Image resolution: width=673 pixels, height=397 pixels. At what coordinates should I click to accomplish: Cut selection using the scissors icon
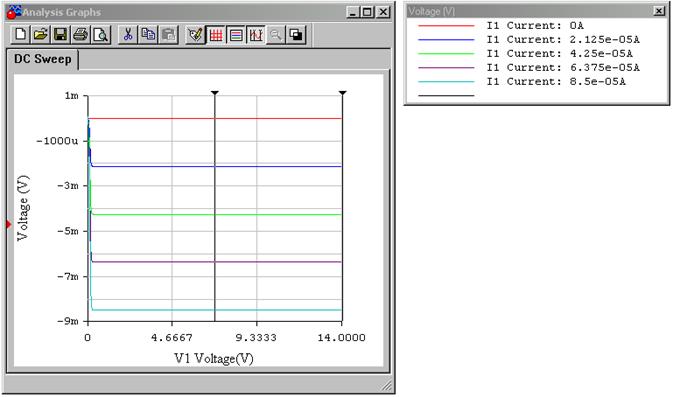point(127,35)
